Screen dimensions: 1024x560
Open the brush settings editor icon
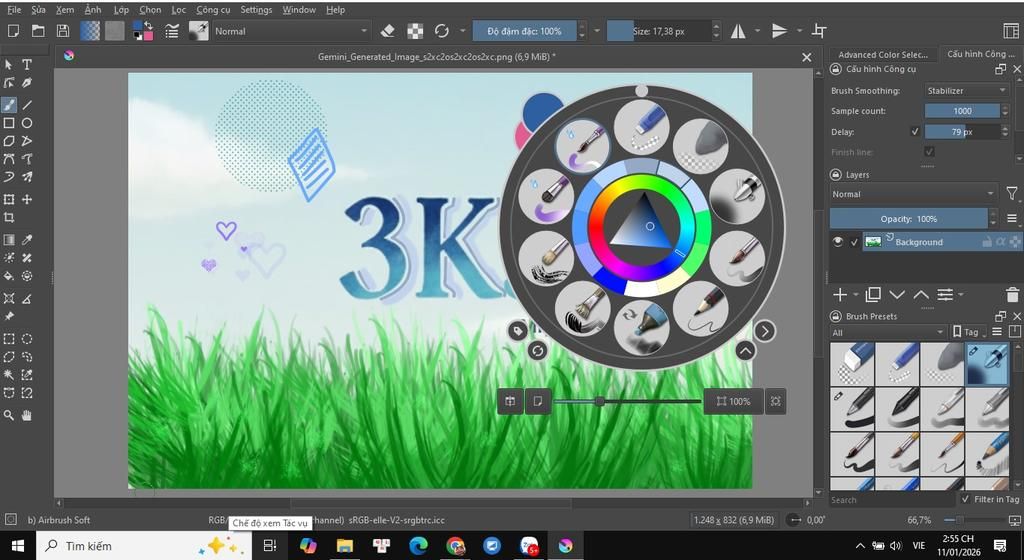172,31
